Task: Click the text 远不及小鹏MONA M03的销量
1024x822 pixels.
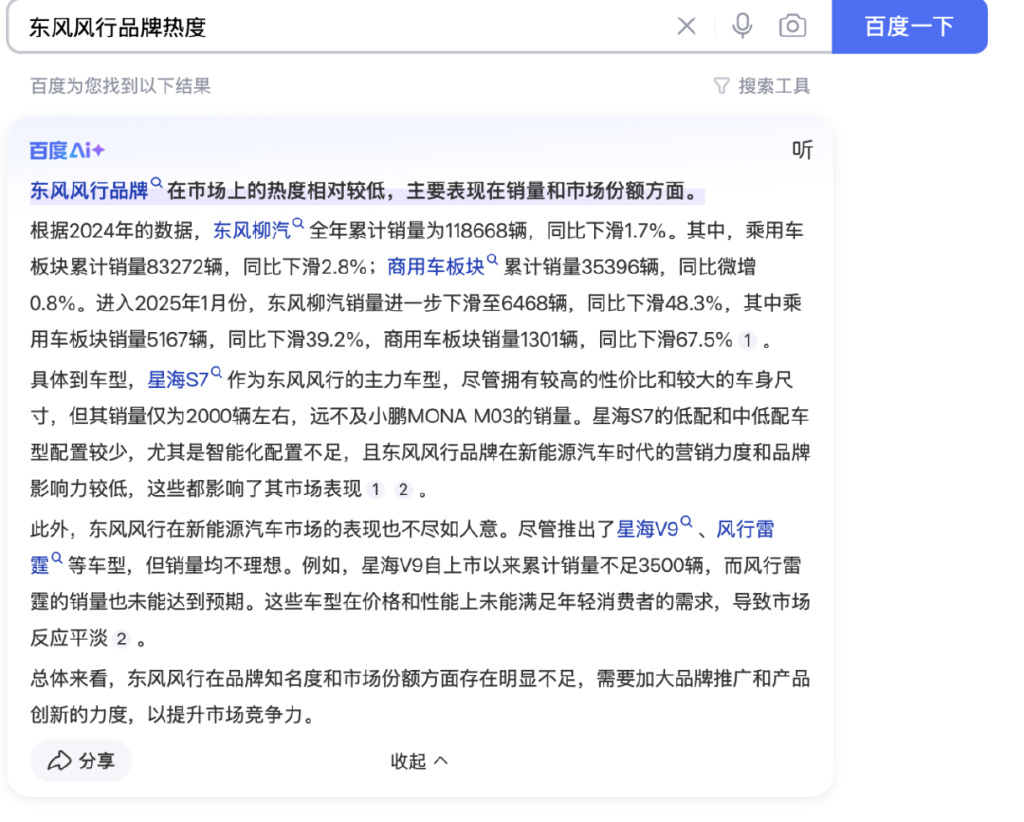Action: [x=441, y=416]
